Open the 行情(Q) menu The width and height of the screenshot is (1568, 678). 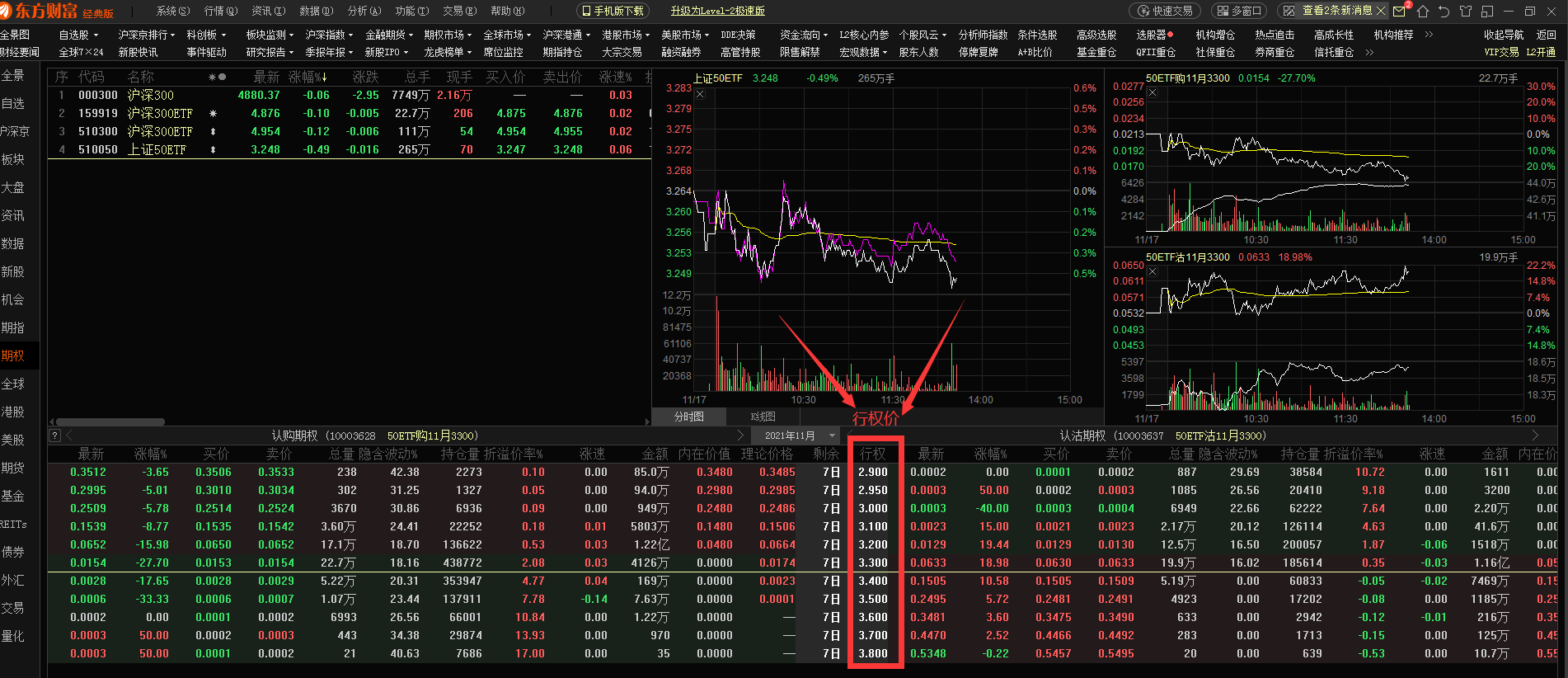pos(221,11)
